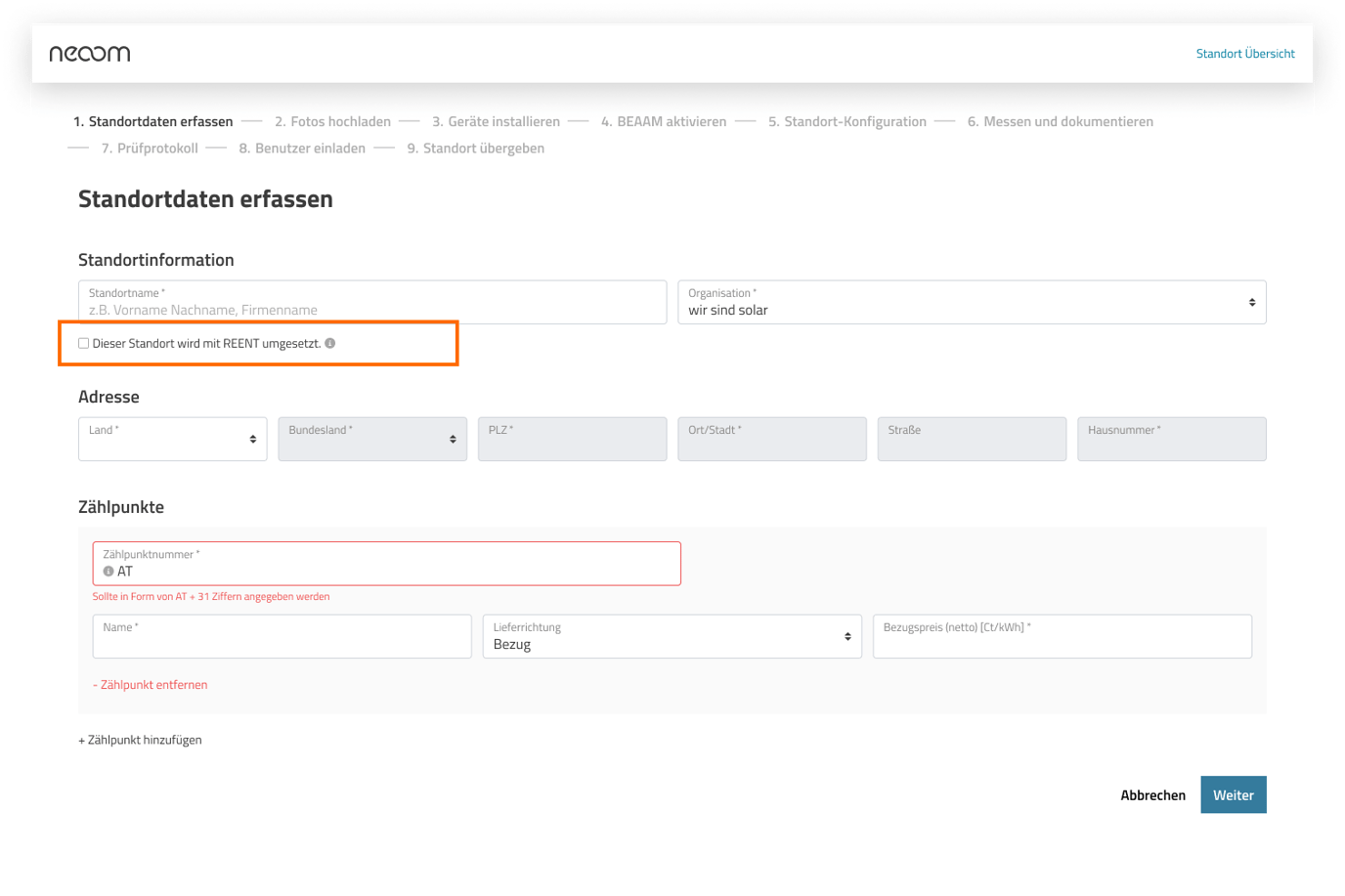
Task: Open the Standort Übersicht link
Action: pyautogui.click(x=1244, y=54)
